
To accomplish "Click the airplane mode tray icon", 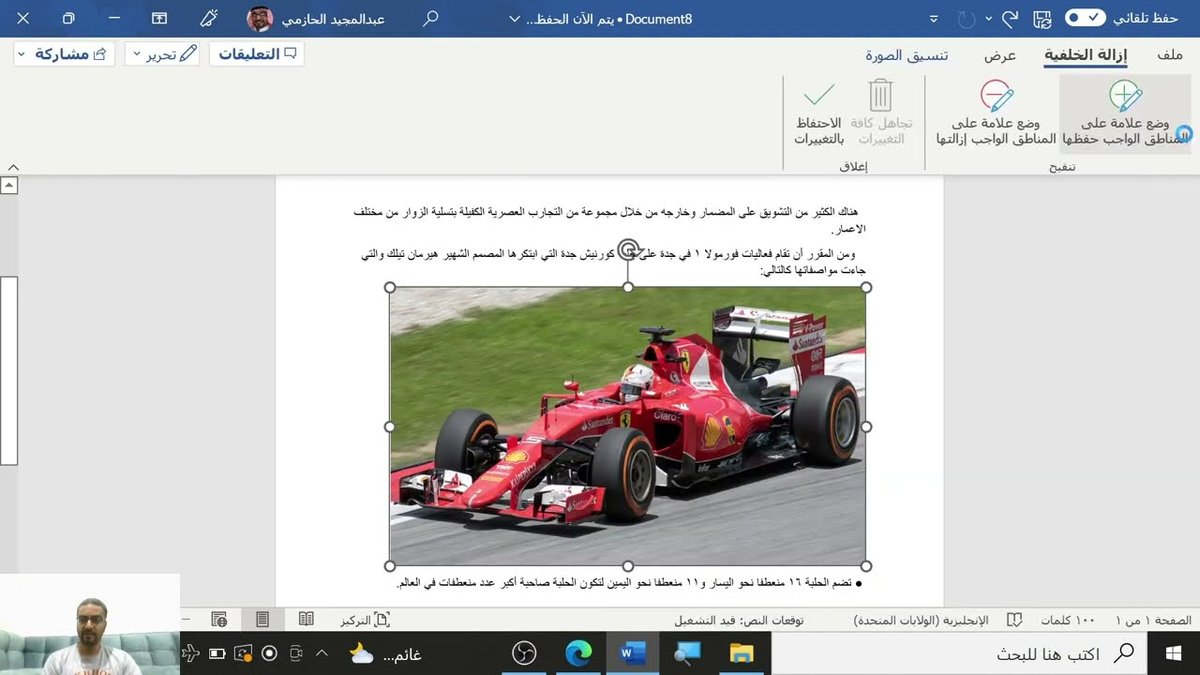I will 190,654.
